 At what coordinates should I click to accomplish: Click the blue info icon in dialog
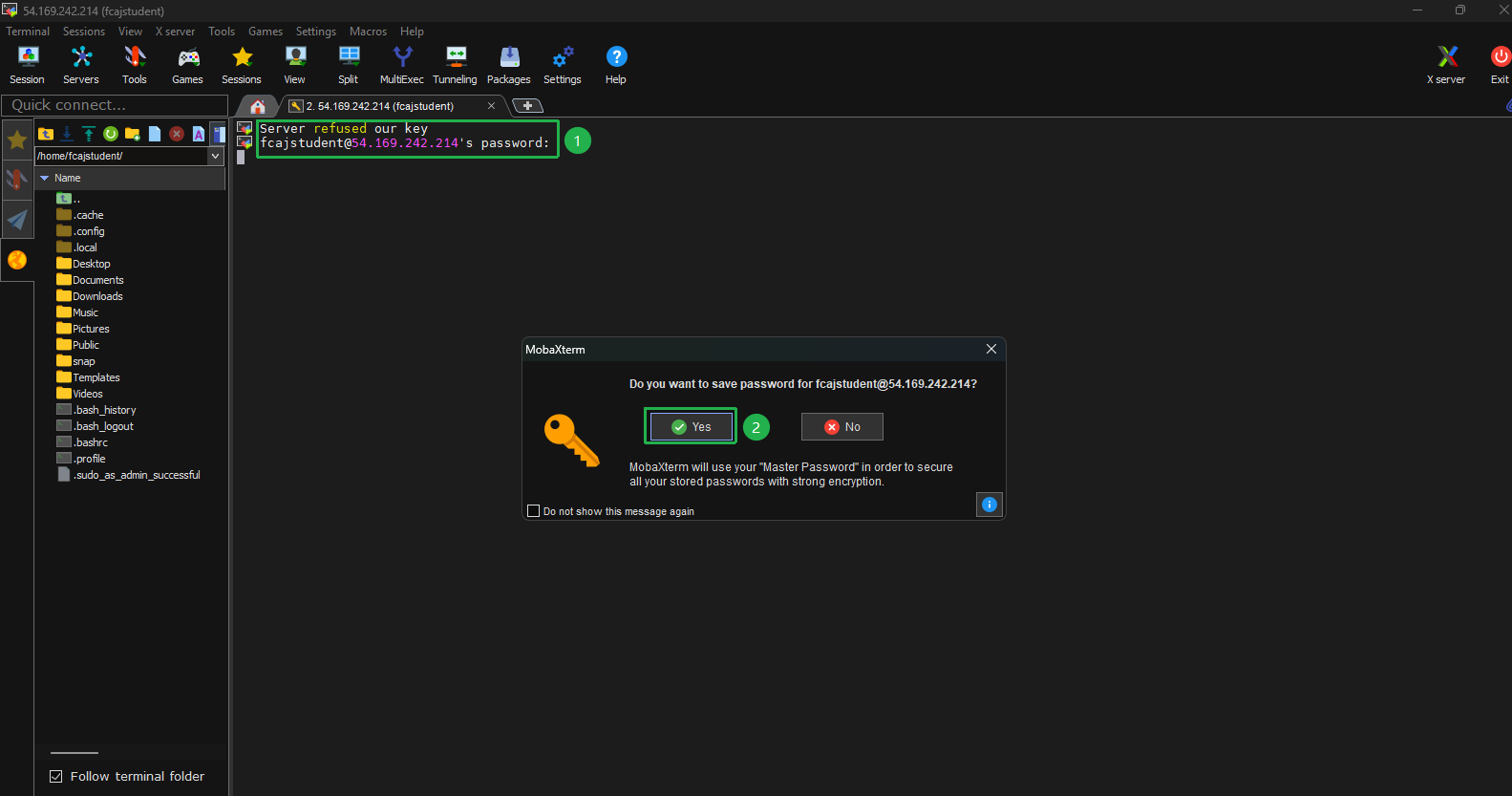point(990,505)
